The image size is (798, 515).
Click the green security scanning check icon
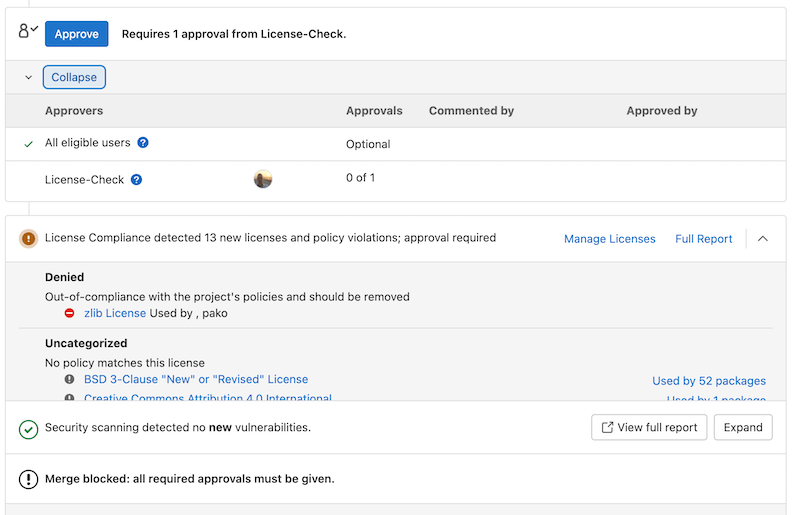tap(28, 428)
